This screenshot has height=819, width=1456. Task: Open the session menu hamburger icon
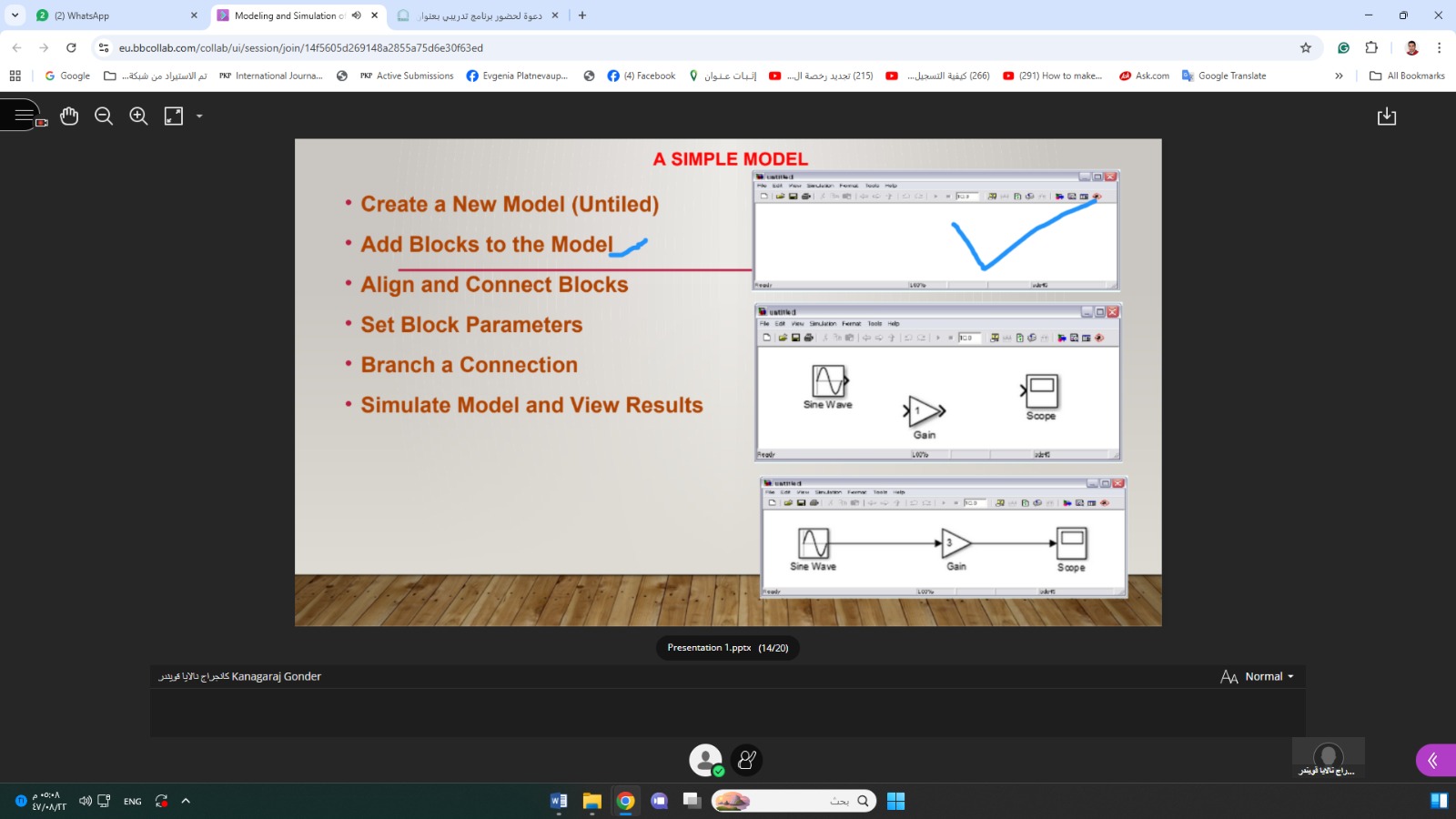tap(24, 116)
